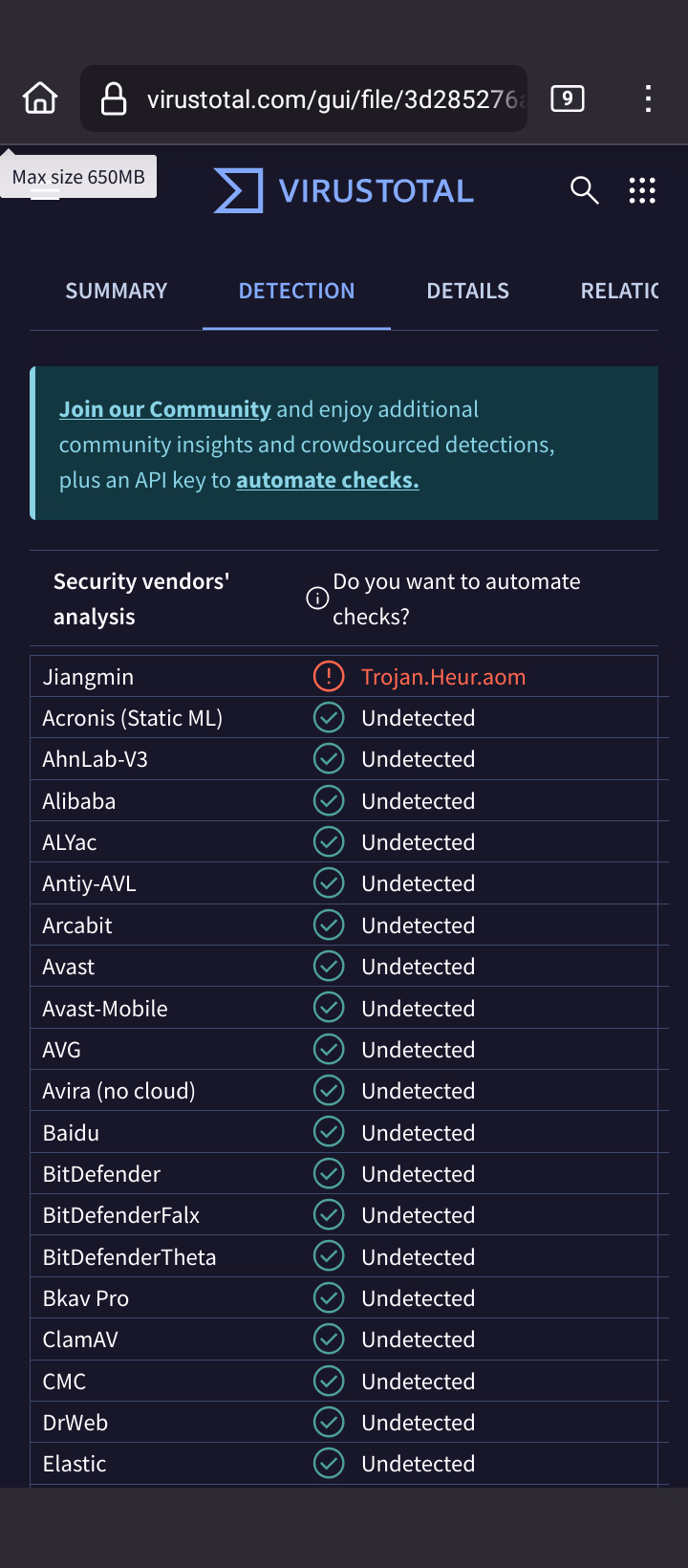The height and width of the screenshot is (1568, 688).
Task: Click the red alert icon for Jiangmin
Action: (329, 677)
